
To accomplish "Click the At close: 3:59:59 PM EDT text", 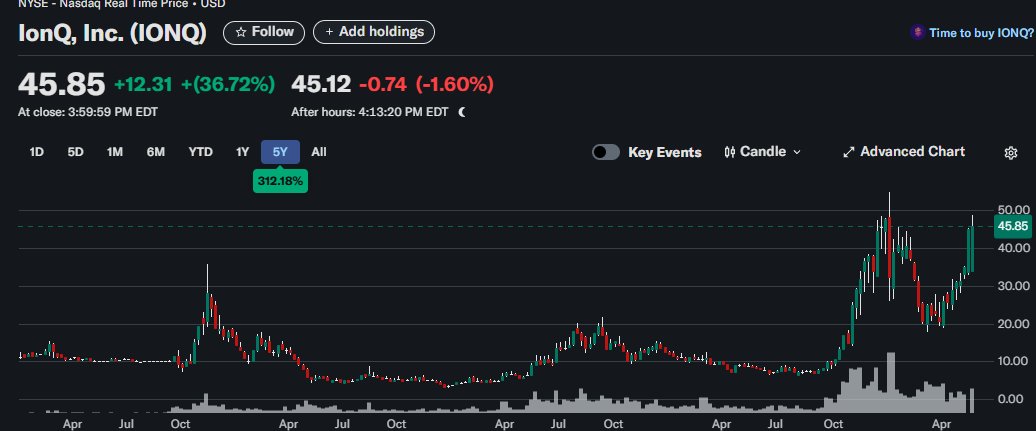I will click(x=88, y=112).
